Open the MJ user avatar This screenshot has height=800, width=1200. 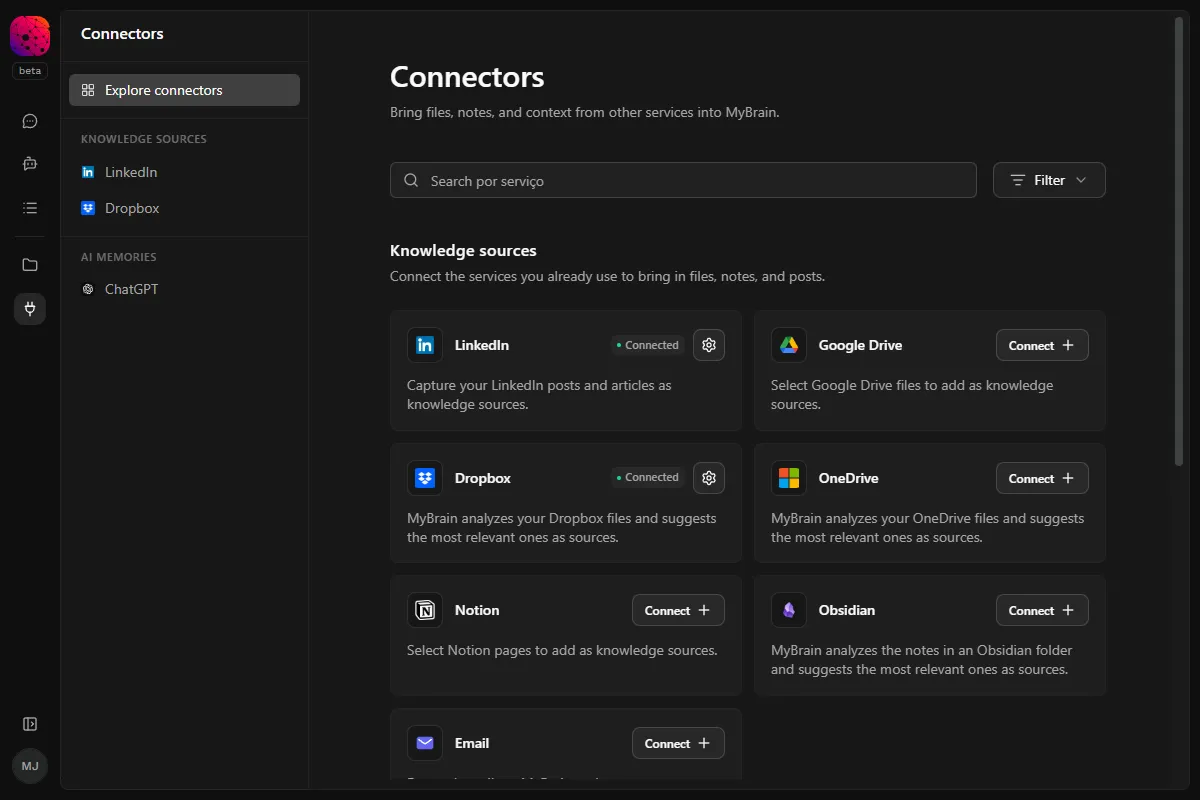[30, 766]
